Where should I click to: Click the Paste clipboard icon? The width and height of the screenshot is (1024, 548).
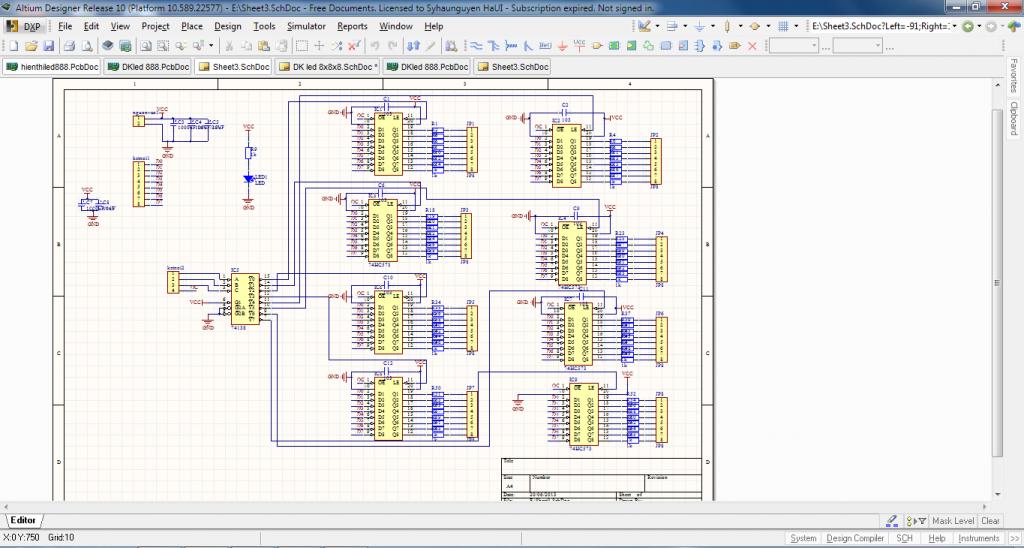[265, 46]
